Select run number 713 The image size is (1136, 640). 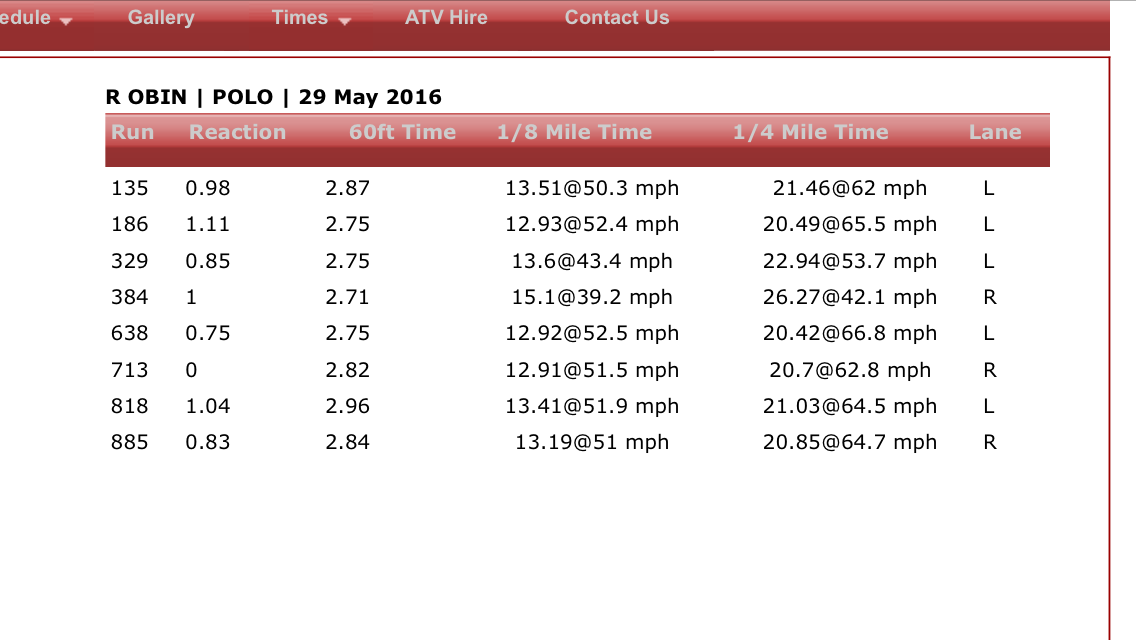point(130,370)
